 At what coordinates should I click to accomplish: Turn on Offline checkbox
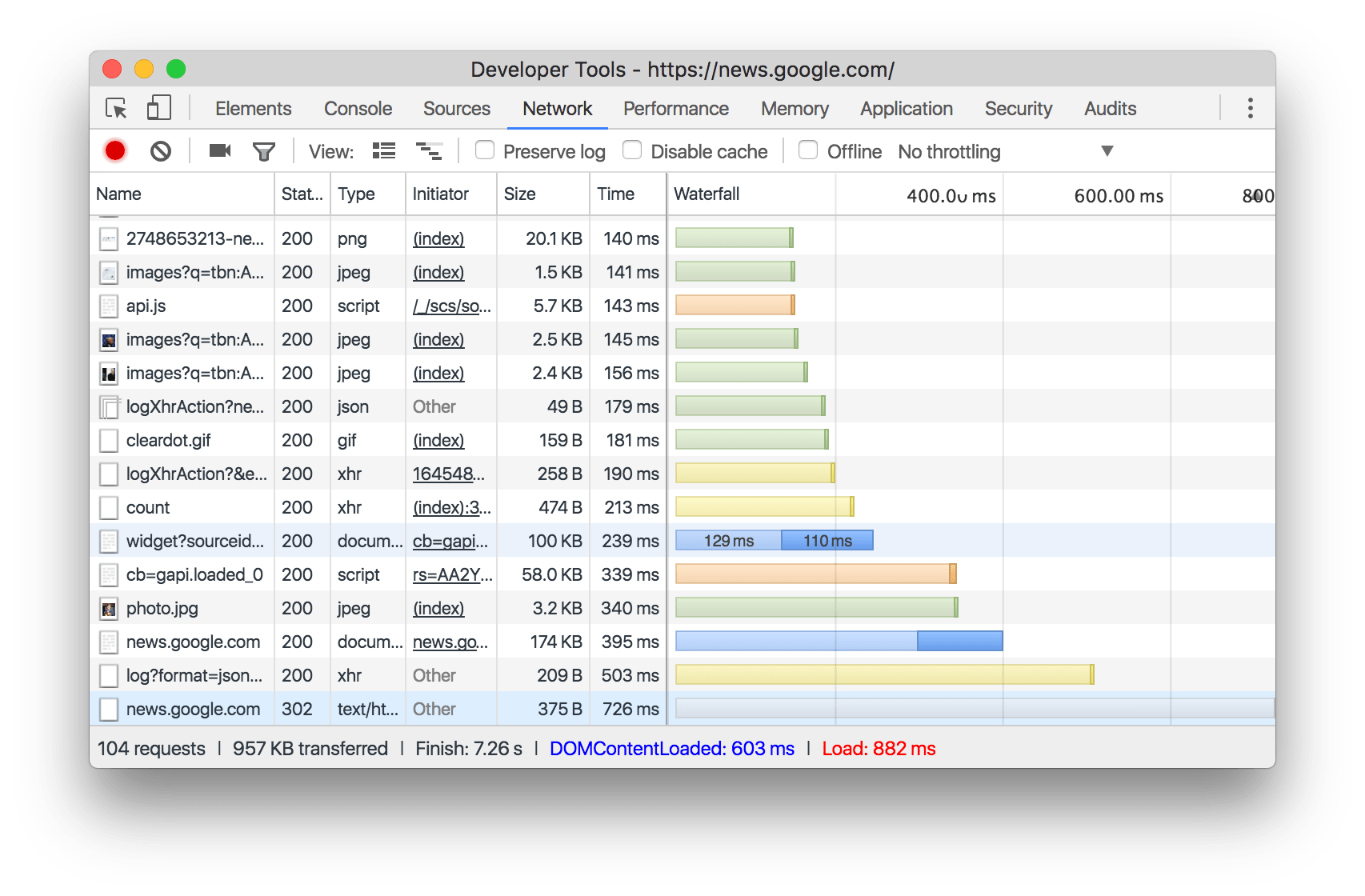point(808,150)
